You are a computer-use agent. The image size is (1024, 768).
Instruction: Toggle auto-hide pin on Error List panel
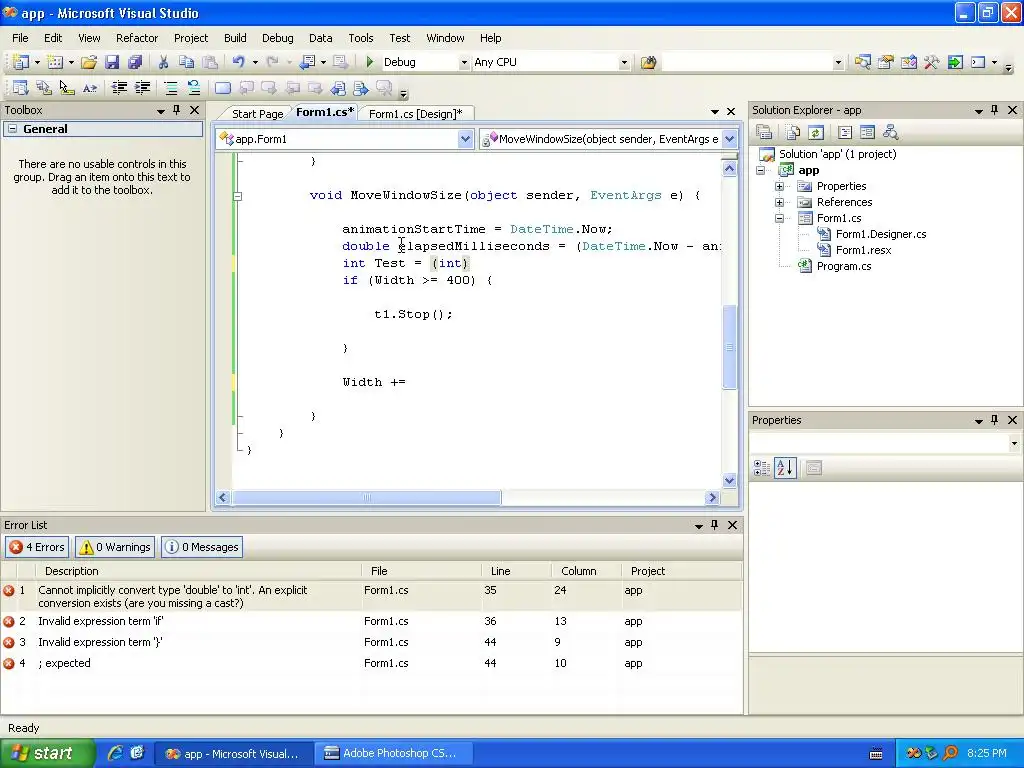pos(714,525)
